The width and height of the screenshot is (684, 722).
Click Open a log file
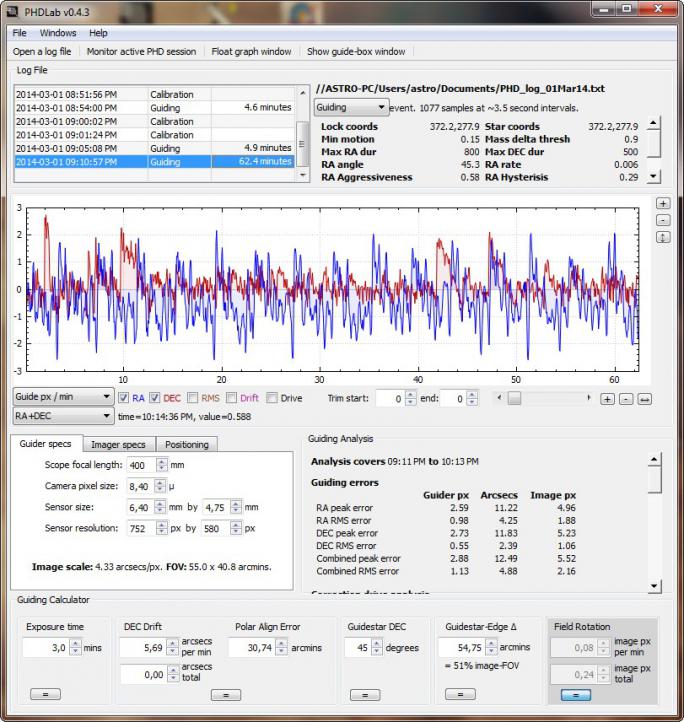42,52
